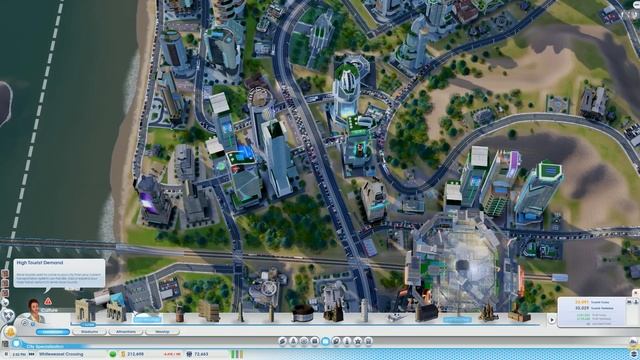Select the small brown tower landmark thumbnail
The height and width of the screenshot is (360, 640).
pos(180,313)
